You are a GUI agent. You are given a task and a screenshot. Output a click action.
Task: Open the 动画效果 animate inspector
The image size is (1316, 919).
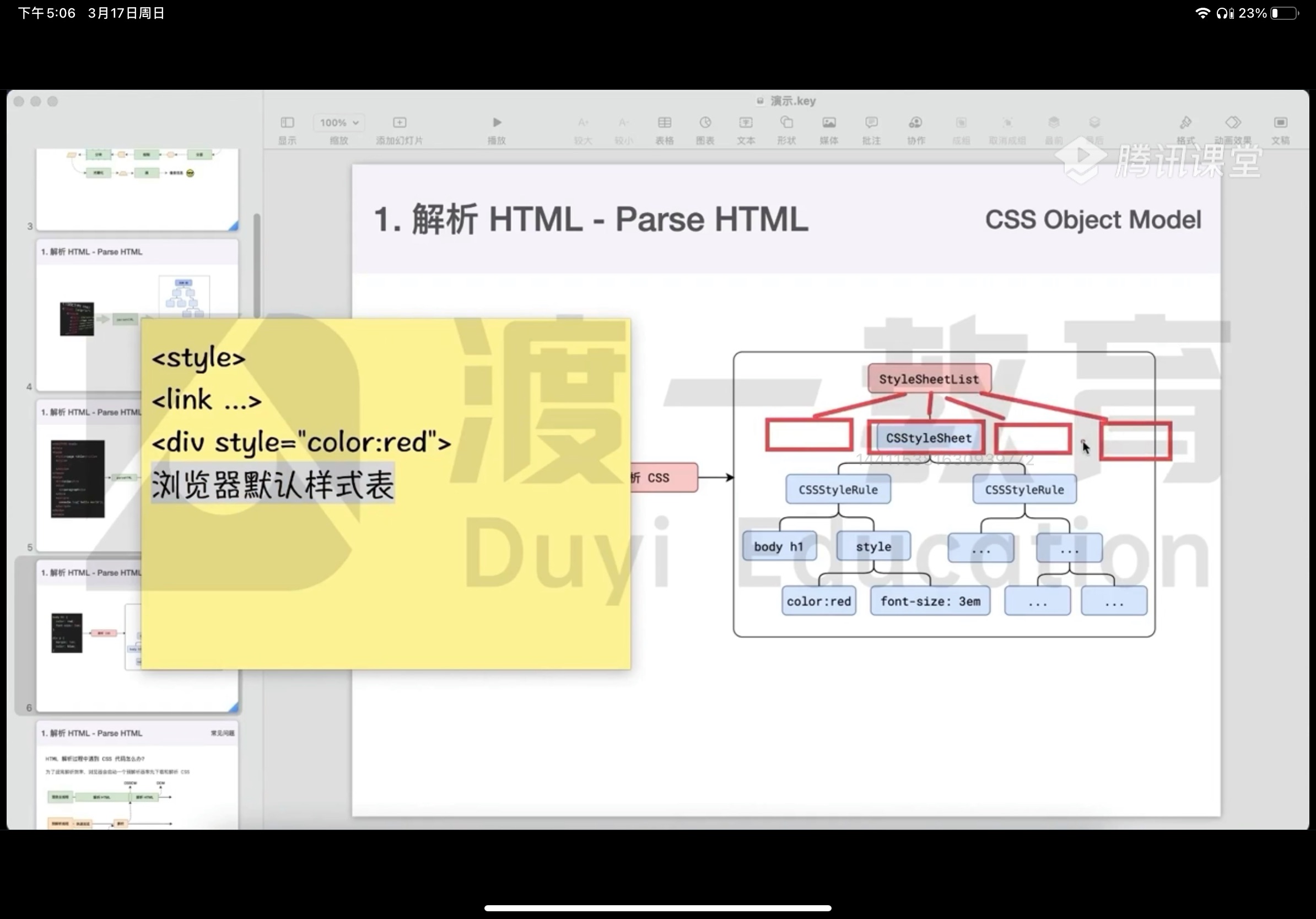(1233, 123)
